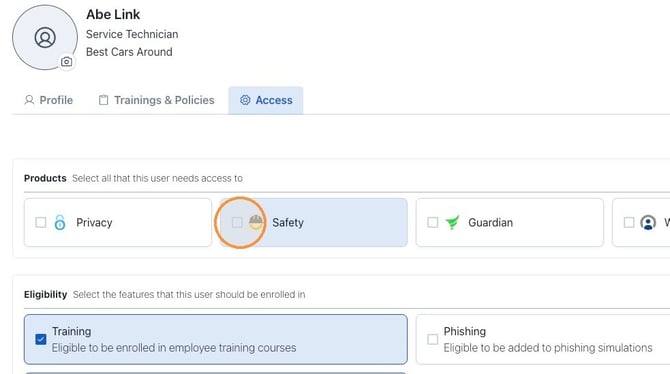Enable the Phishing eligibility checkbox
Viewport: 670px width, 374px height.
(x=433, y=339)
